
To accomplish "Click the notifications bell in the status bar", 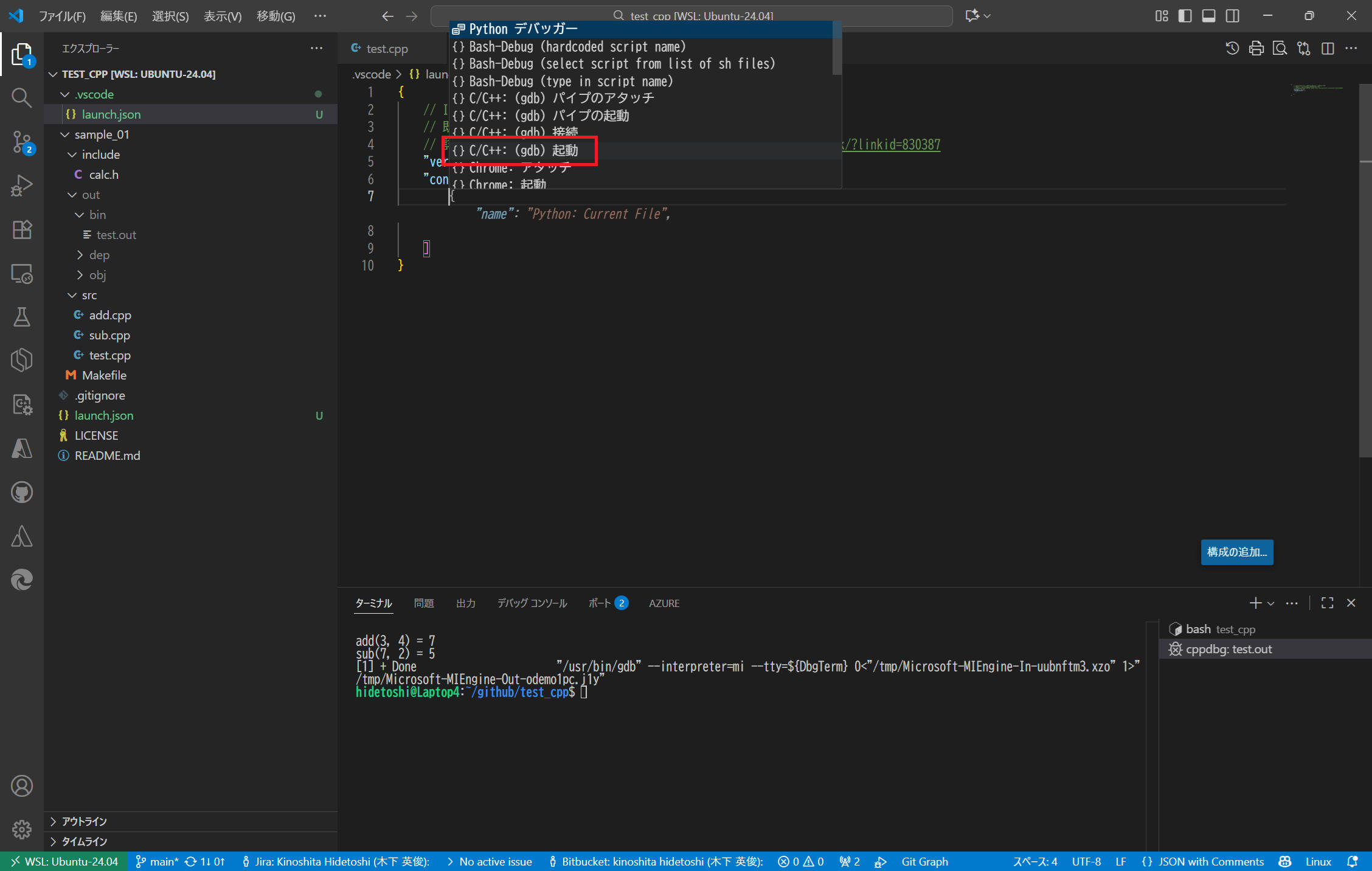I will [1353, 861].
